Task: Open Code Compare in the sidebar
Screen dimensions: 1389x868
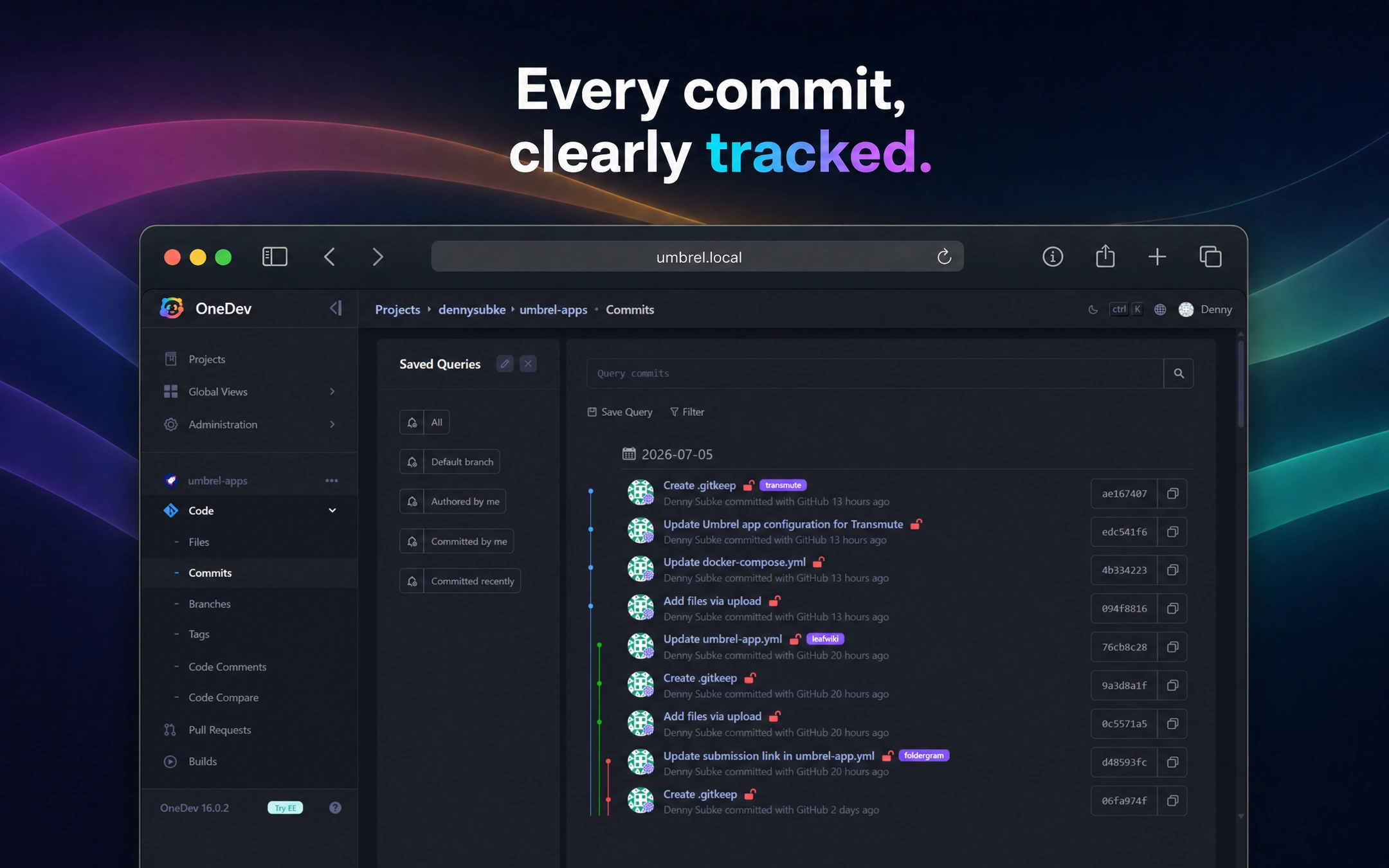Action: [x=223, y=698]
